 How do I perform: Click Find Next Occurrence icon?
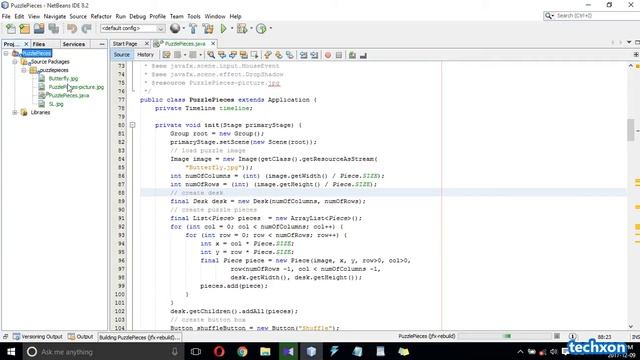click(233, 55)
